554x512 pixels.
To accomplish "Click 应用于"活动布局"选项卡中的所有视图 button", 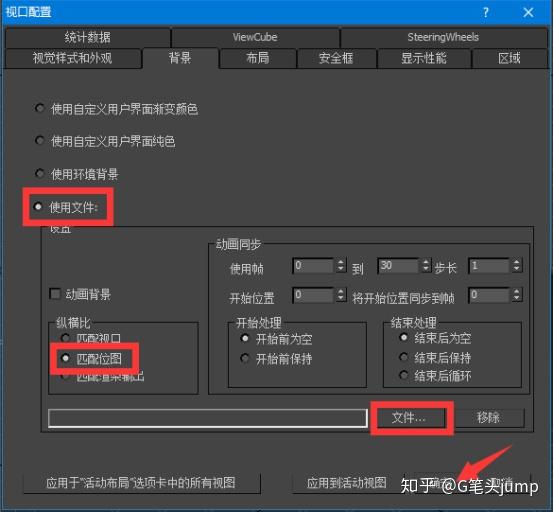I will tap(141, 483).
